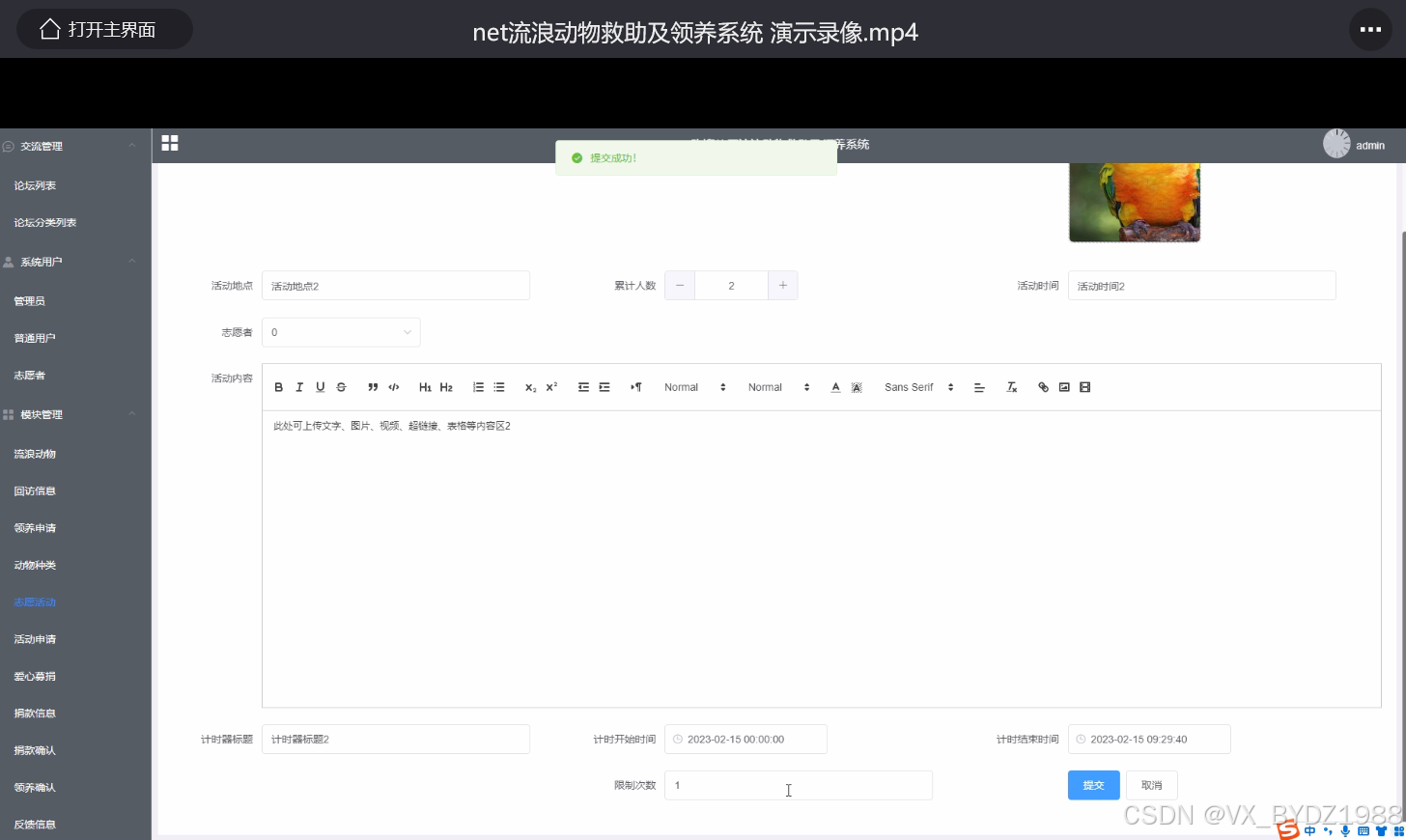The image size is (1406, 840).
Task: Open the three-dot more options menu
Action: coord(1370,29)
